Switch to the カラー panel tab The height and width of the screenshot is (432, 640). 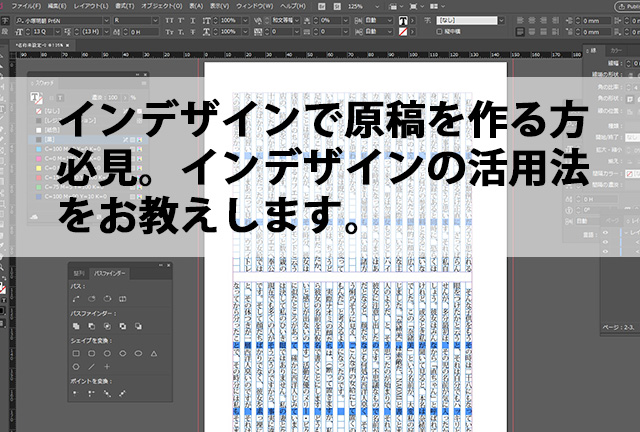(x=615, y=51)
